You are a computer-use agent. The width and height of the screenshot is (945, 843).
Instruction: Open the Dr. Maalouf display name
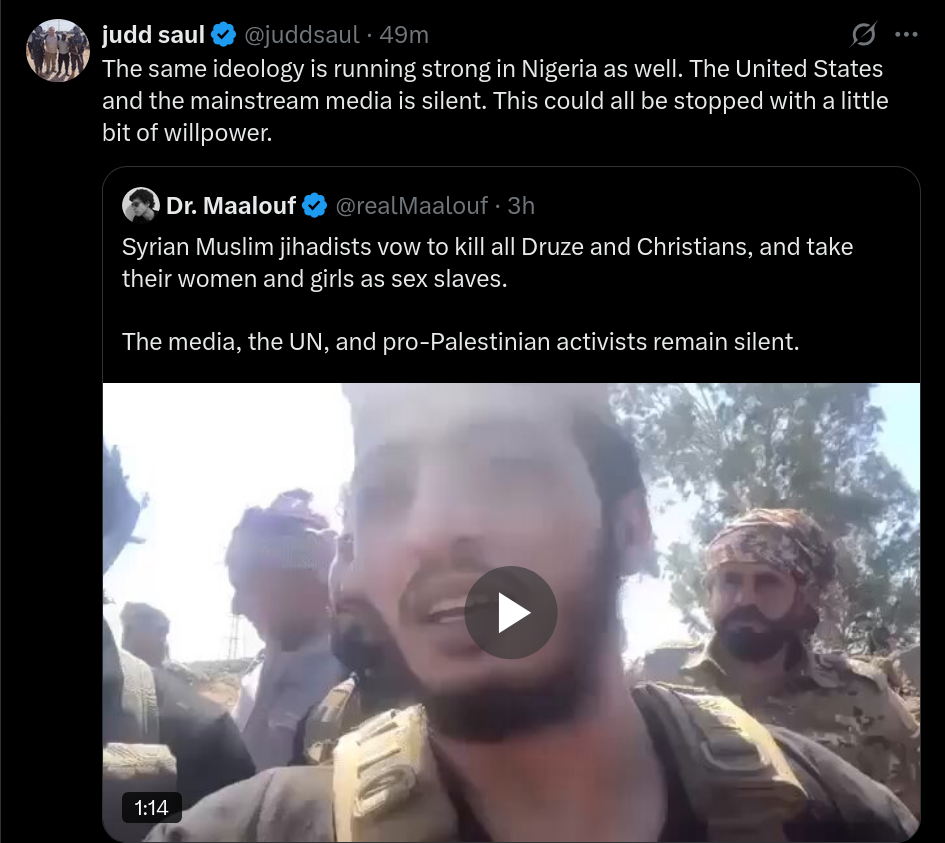coord(231,205)
